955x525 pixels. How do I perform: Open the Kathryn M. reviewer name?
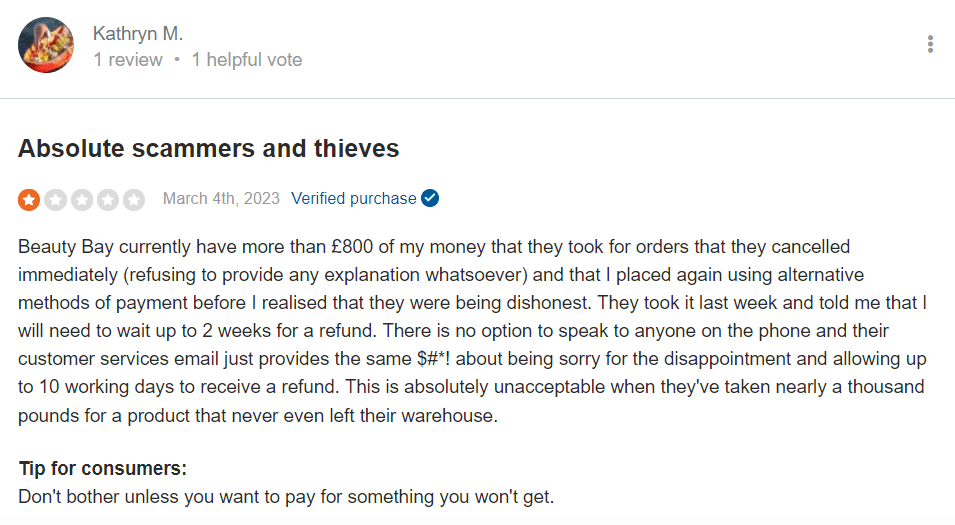[138, 33]
